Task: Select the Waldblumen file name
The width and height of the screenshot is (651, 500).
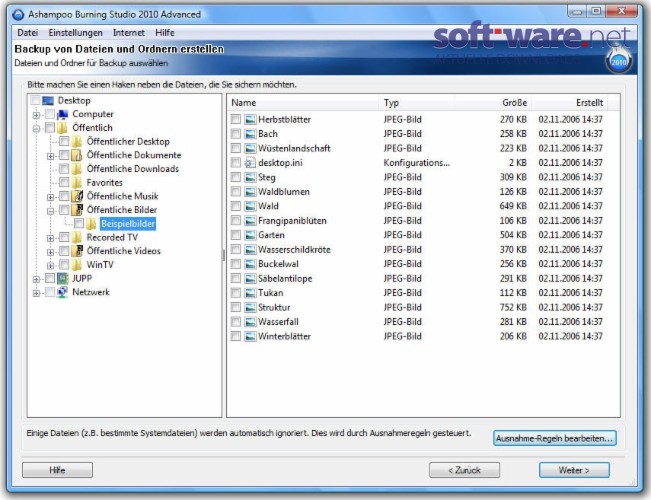Action: pyautogui.click(x=284, y=192)
